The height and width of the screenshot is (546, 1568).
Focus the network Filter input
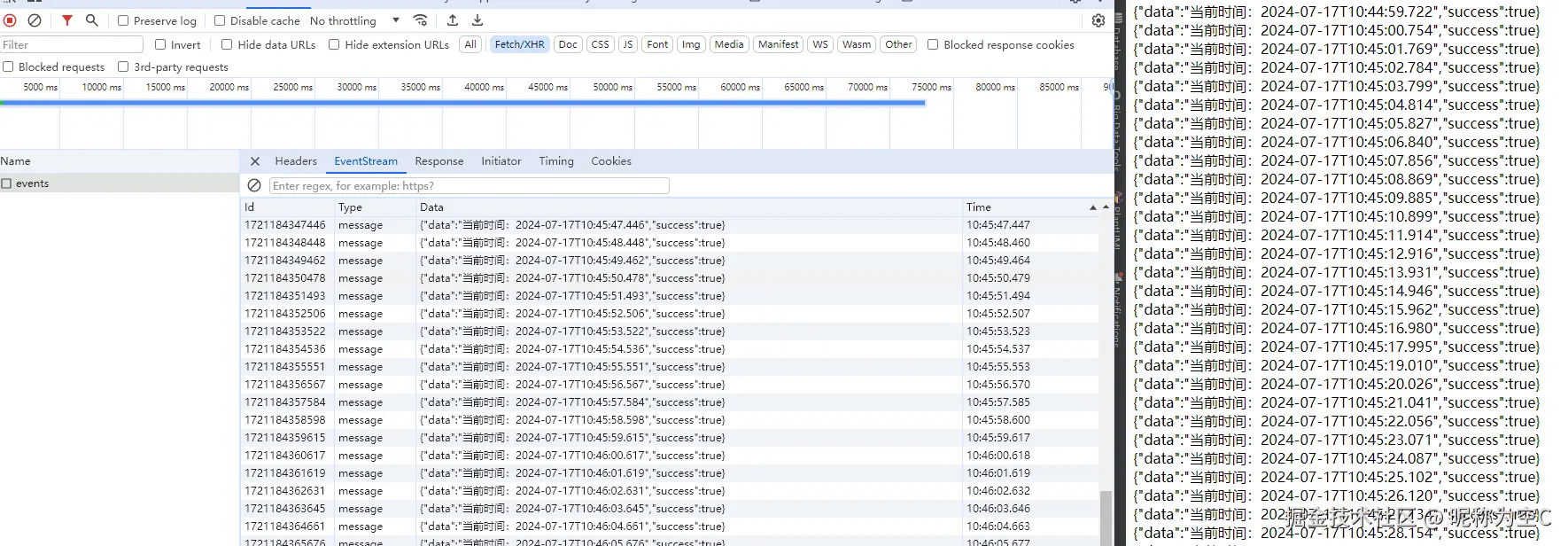[72, 44]
